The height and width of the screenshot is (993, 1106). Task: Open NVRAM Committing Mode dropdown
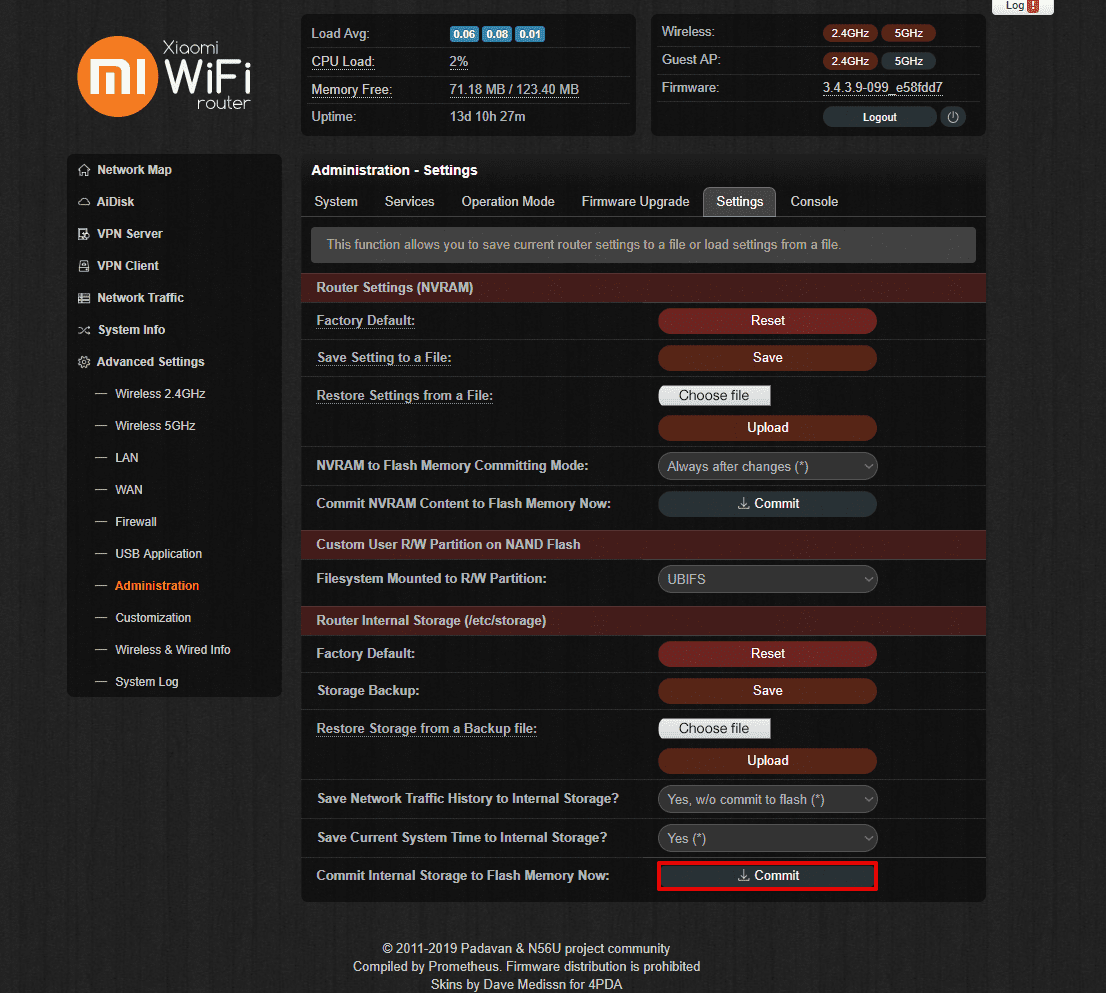tap(767, 467)
